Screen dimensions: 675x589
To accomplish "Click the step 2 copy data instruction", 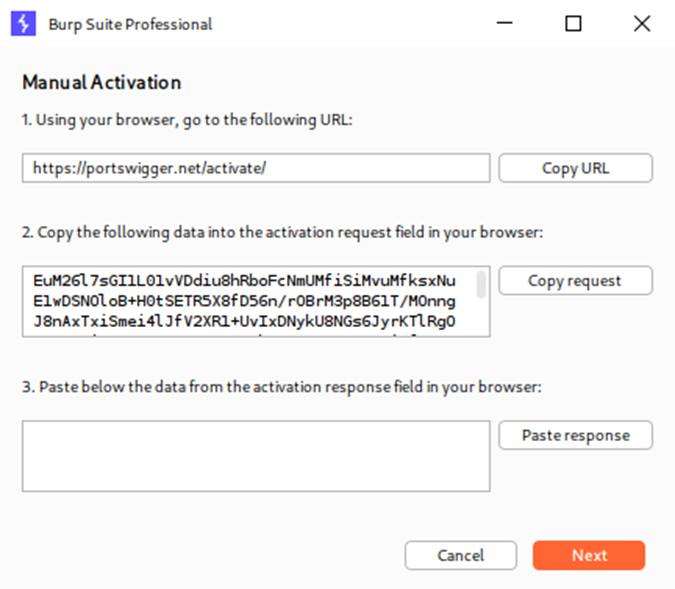I will click(x=283, y=232).
